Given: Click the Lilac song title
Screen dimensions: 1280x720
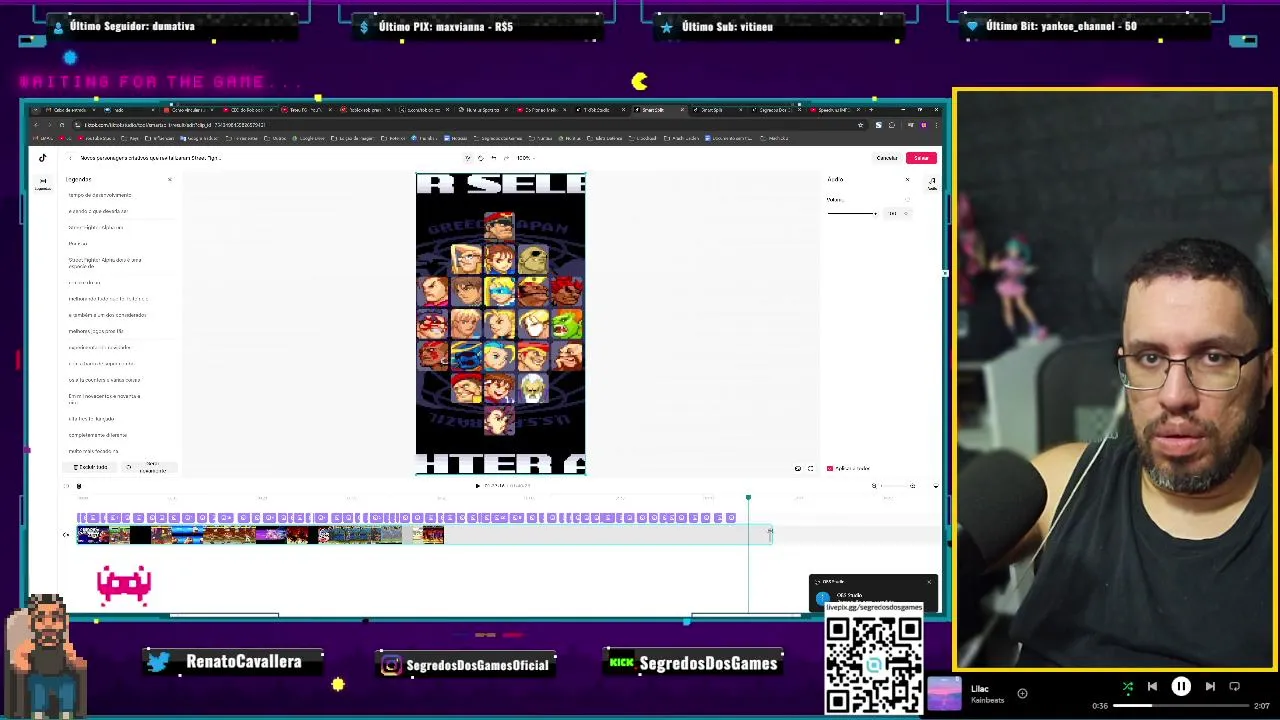Looking at the screenshot, I should [x=980, y=689].
